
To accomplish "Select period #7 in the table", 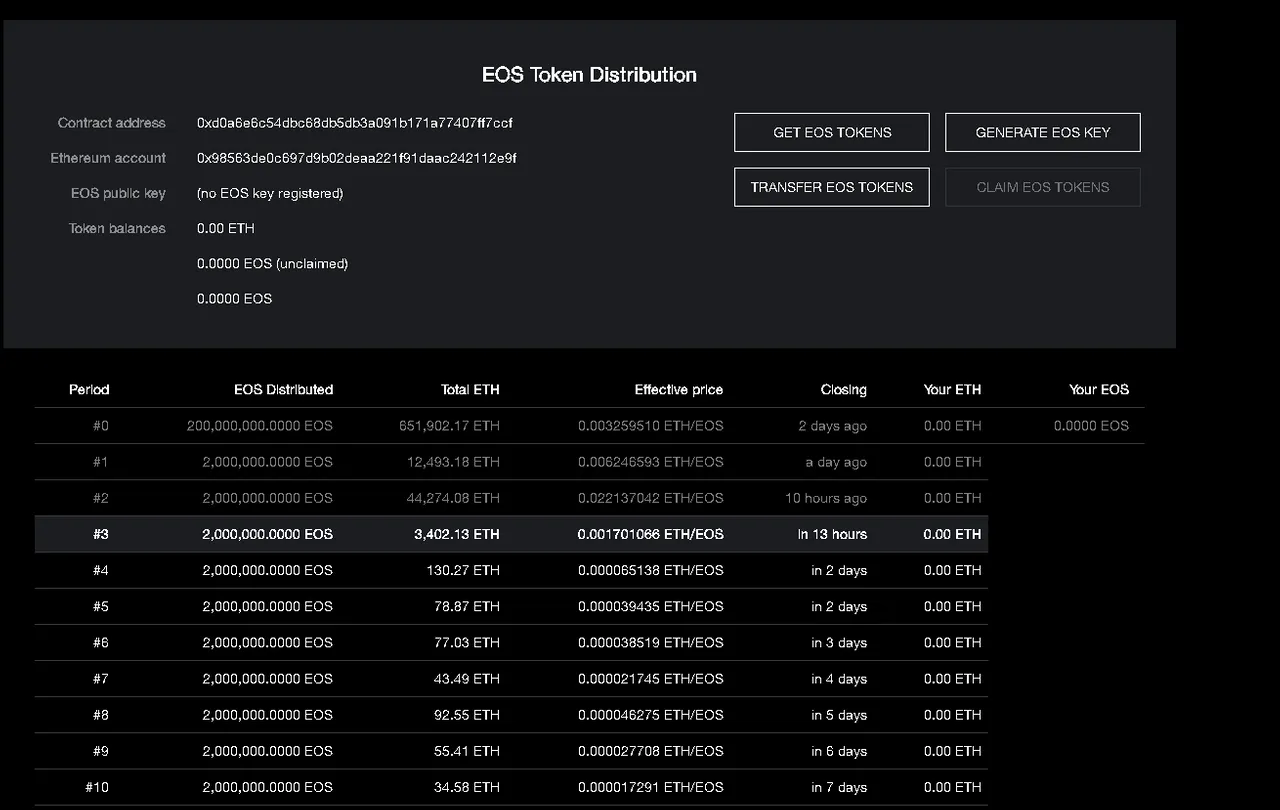I will tap(101, 679).
